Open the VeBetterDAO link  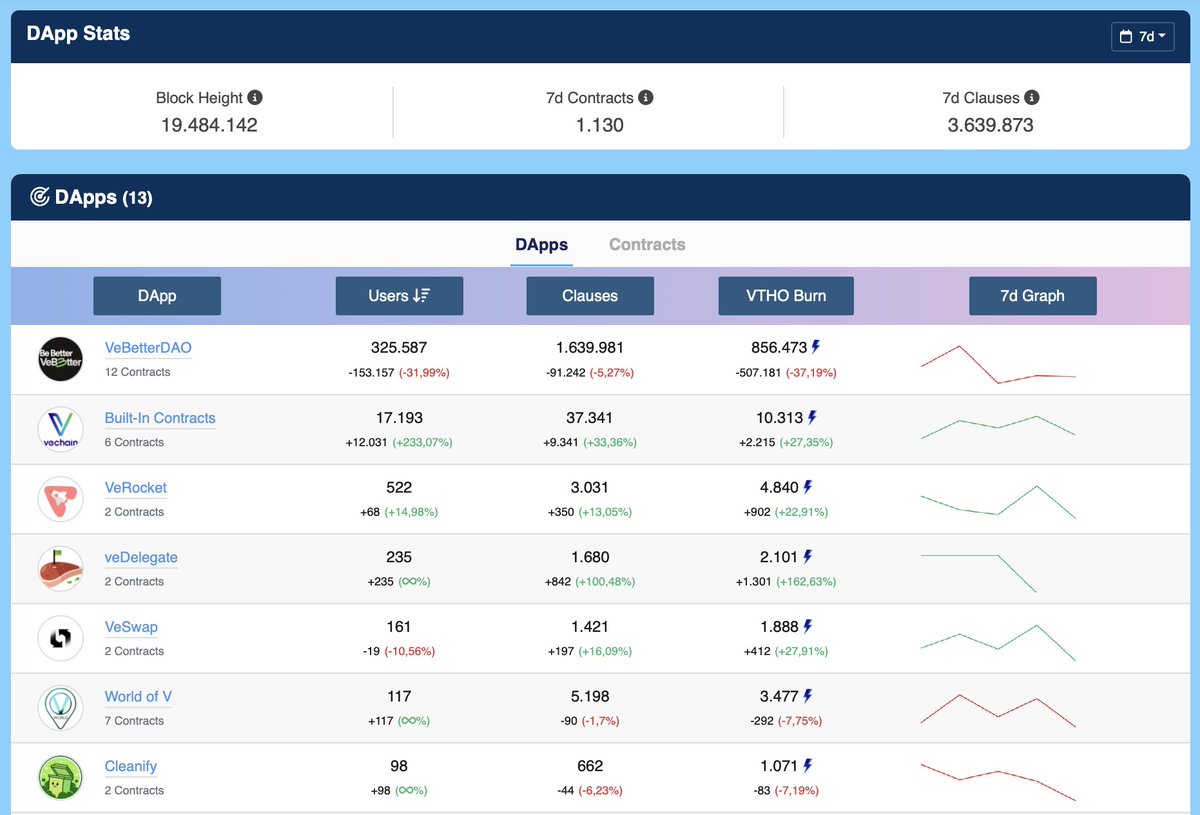click(x=148, y=349)
